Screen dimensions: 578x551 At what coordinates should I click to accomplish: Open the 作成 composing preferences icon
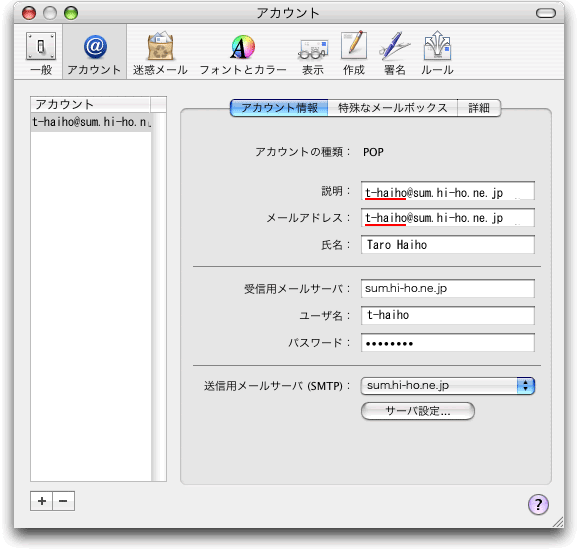pos(354,54)
